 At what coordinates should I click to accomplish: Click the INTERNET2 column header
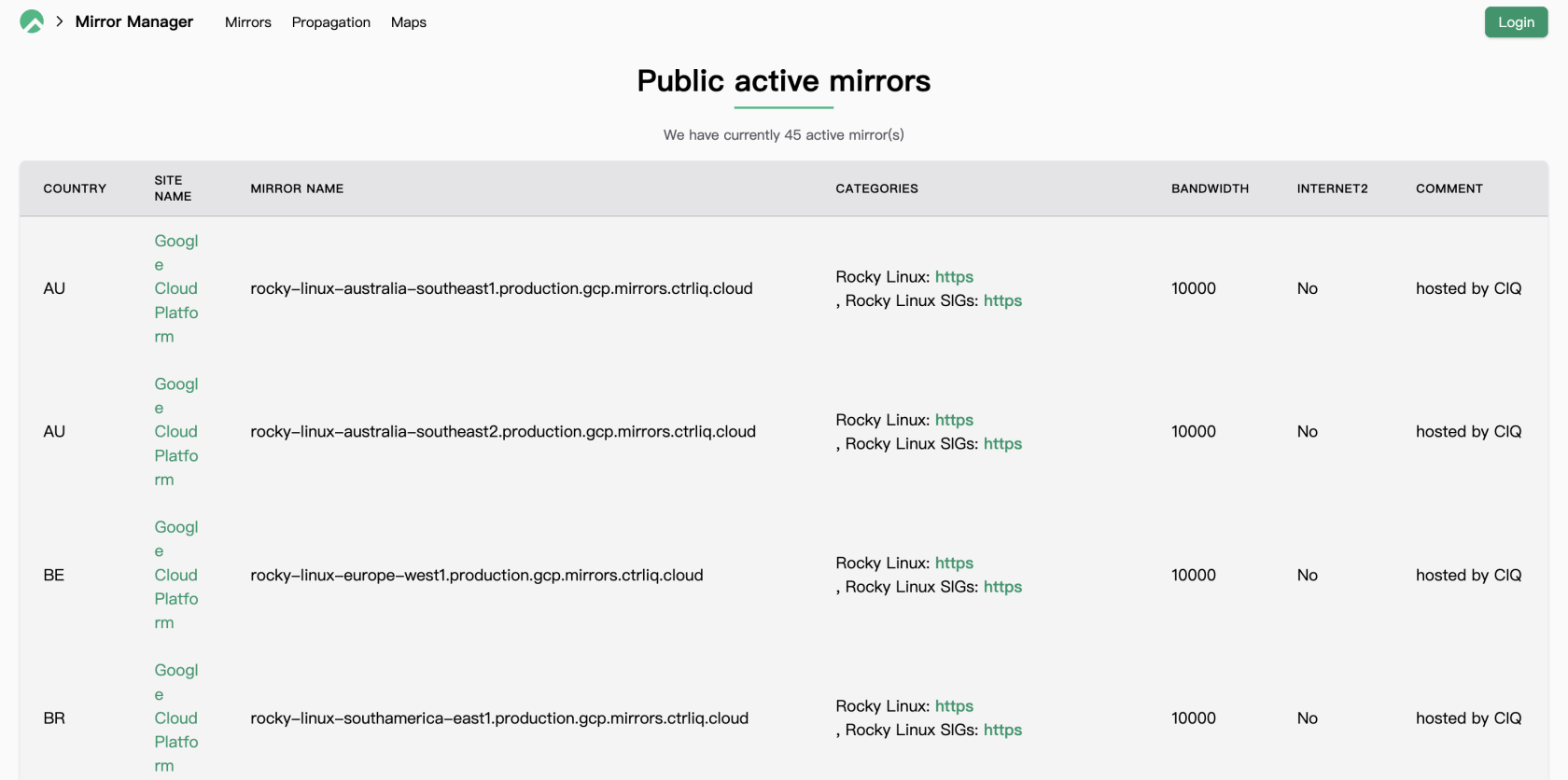click(1332, 188)
